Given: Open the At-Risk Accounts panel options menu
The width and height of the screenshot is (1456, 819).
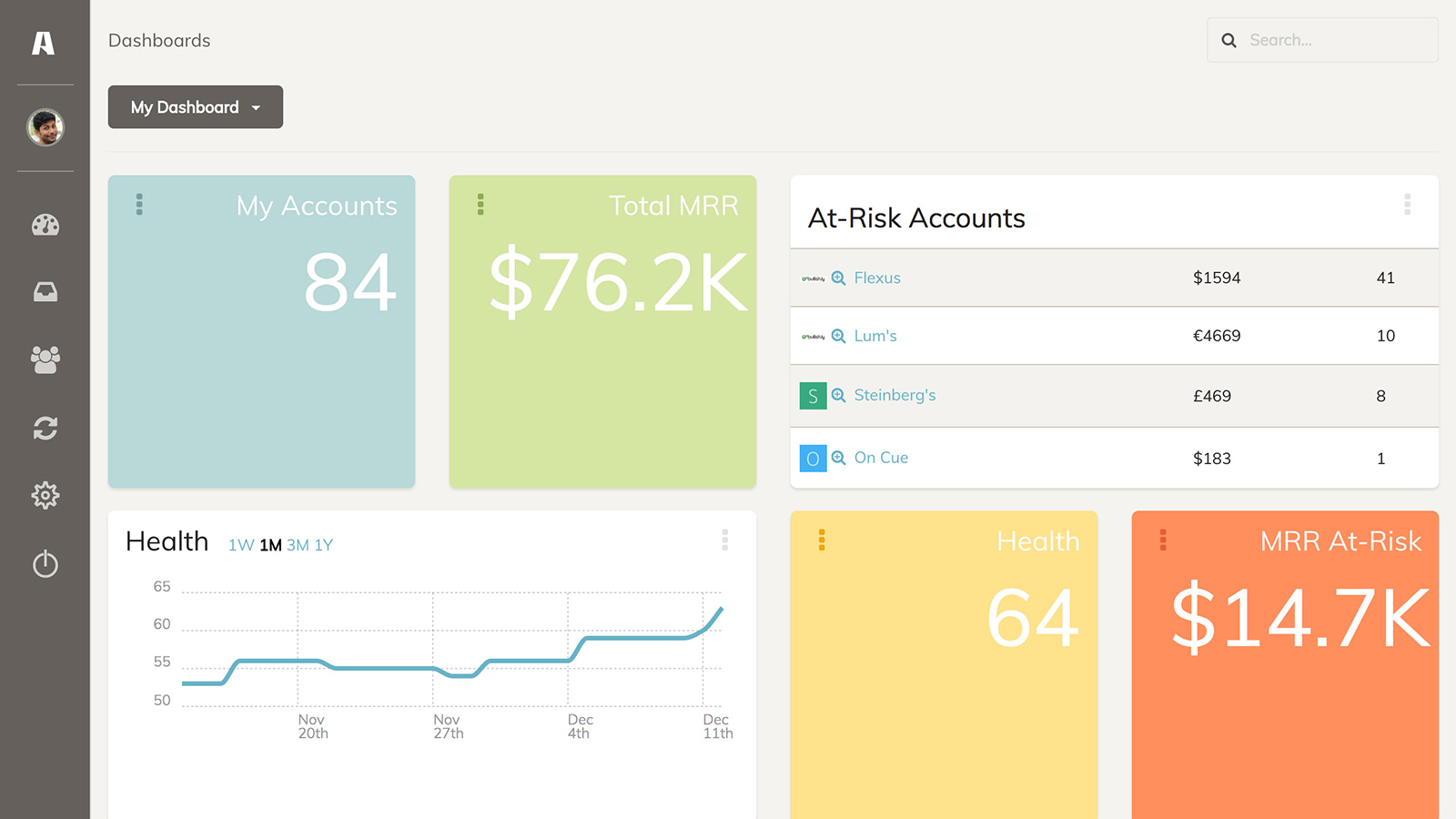Looking at the screenshot, I should (x=1407, y=205).
